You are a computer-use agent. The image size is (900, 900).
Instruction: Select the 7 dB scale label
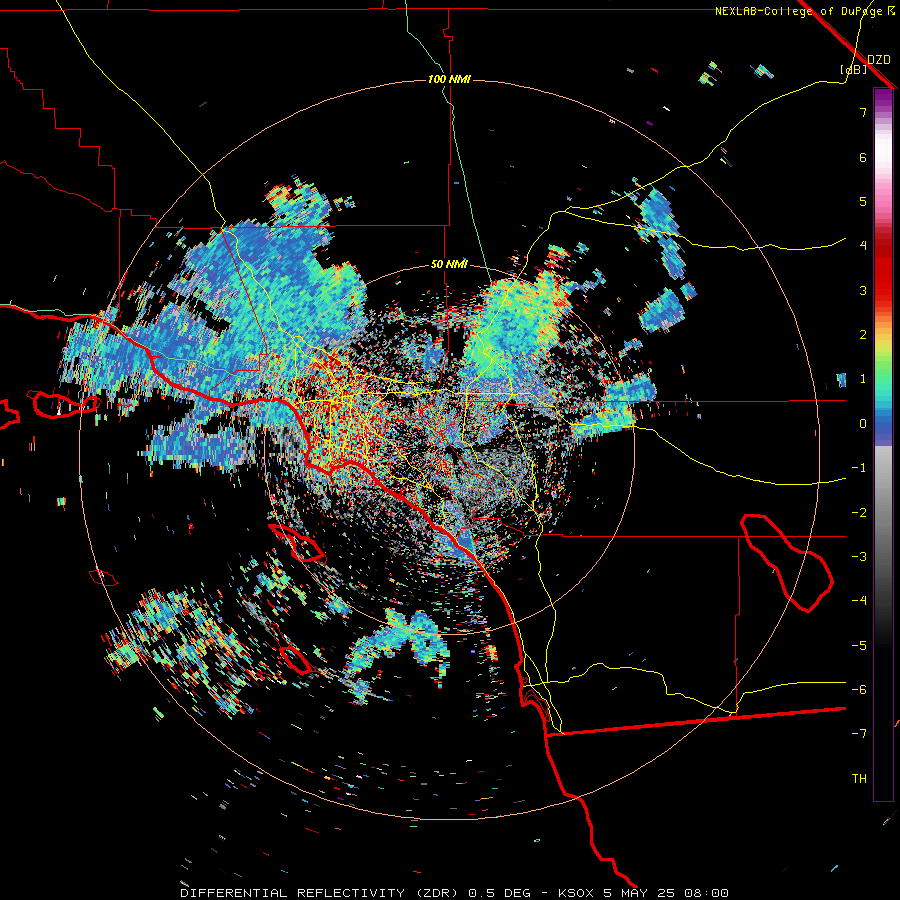(x=863, y=112)
